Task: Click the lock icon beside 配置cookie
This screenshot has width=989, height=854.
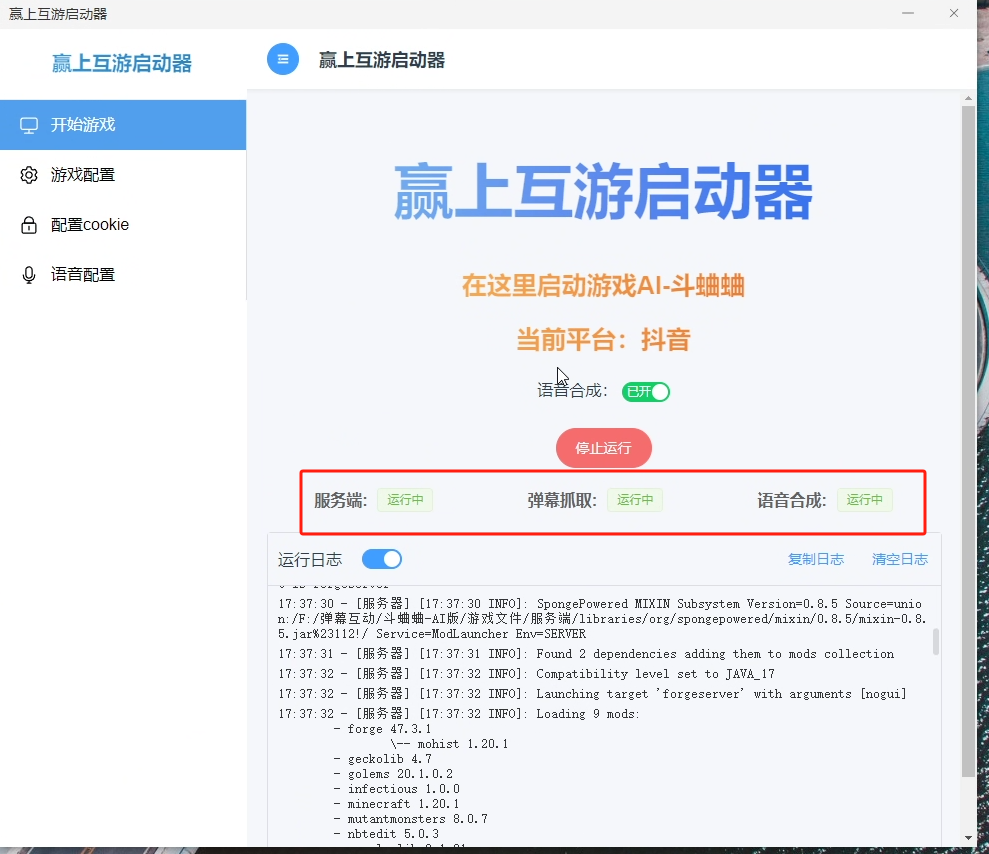Action: pos(29,225)
